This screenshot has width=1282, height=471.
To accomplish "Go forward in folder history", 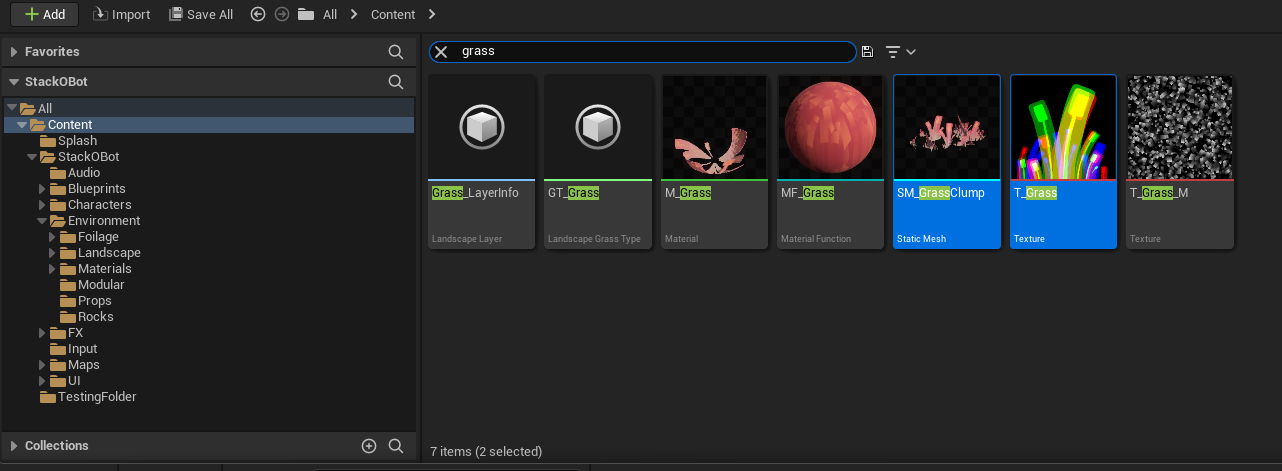I will coord(282,14).
